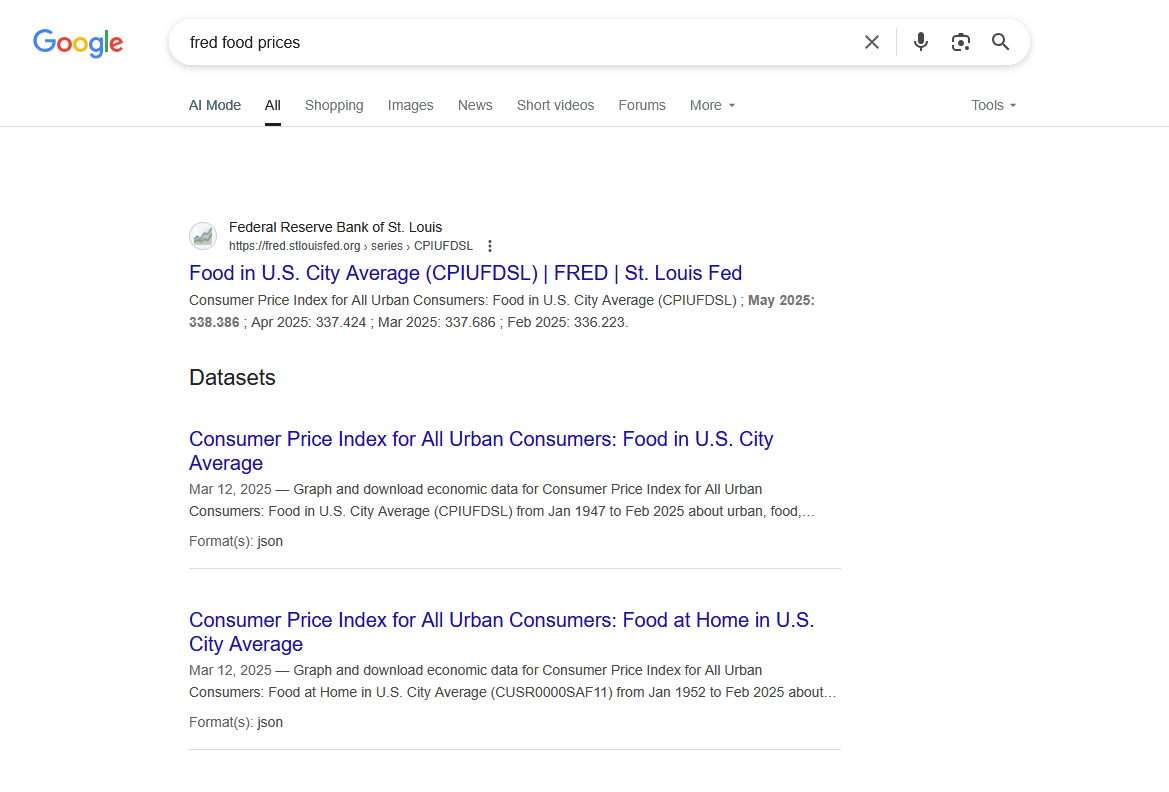Expand the More dropdown
Screen dimensions: 1169x792
click(x=712, y=105)
